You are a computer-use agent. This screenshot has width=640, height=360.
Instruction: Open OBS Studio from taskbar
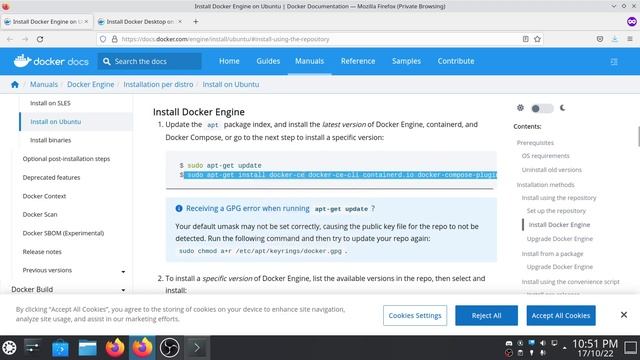pos(169,348)
